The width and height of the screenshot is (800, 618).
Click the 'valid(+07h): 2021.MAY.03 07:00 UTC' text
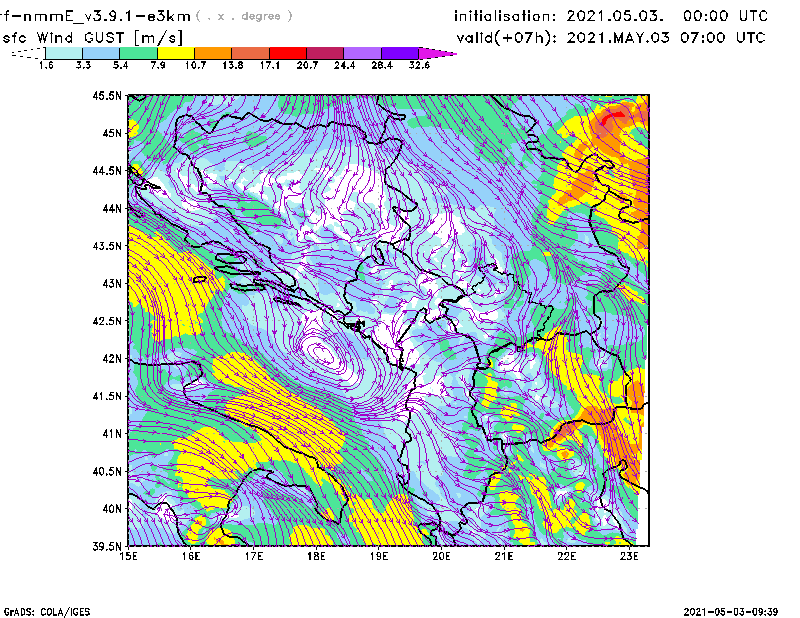pyautogui.click(x=611, y=38)
